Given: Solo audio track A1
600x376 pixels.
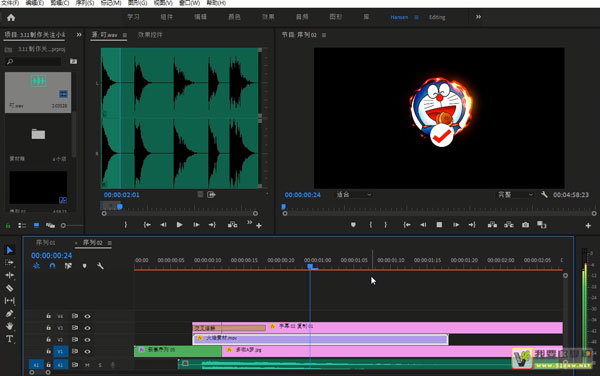Looking at the screenshot, I should coord(100,365).
